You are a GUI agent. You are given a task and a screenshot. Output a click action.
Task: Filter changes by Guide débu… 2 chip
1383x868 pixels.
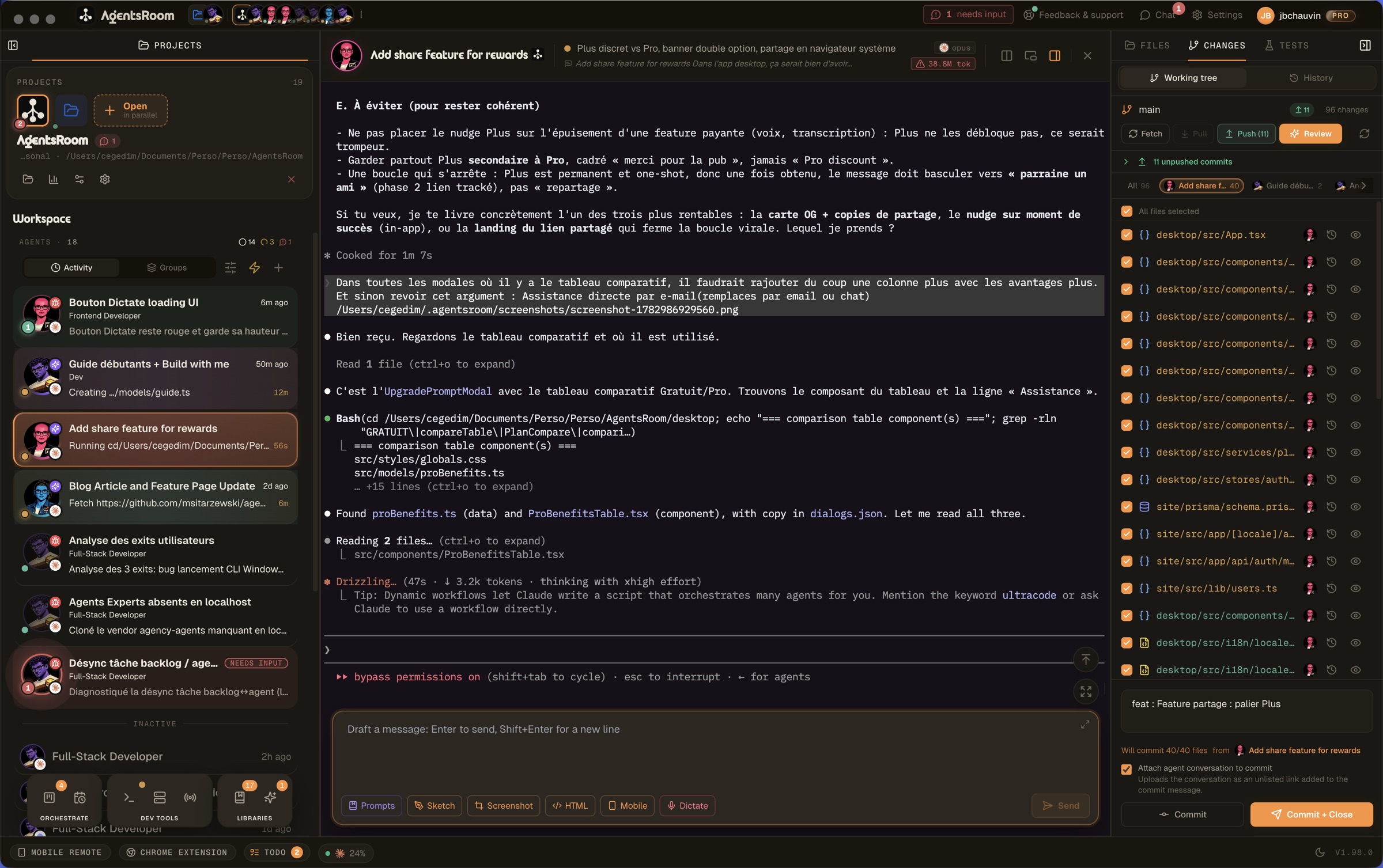tap(1287, 185)
